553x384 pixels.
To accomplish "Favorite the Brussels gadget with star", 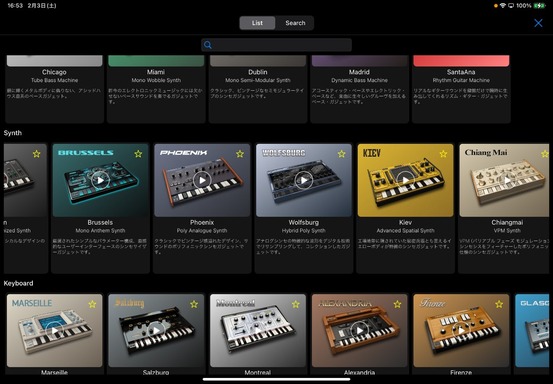I will (x=138, y=154).
